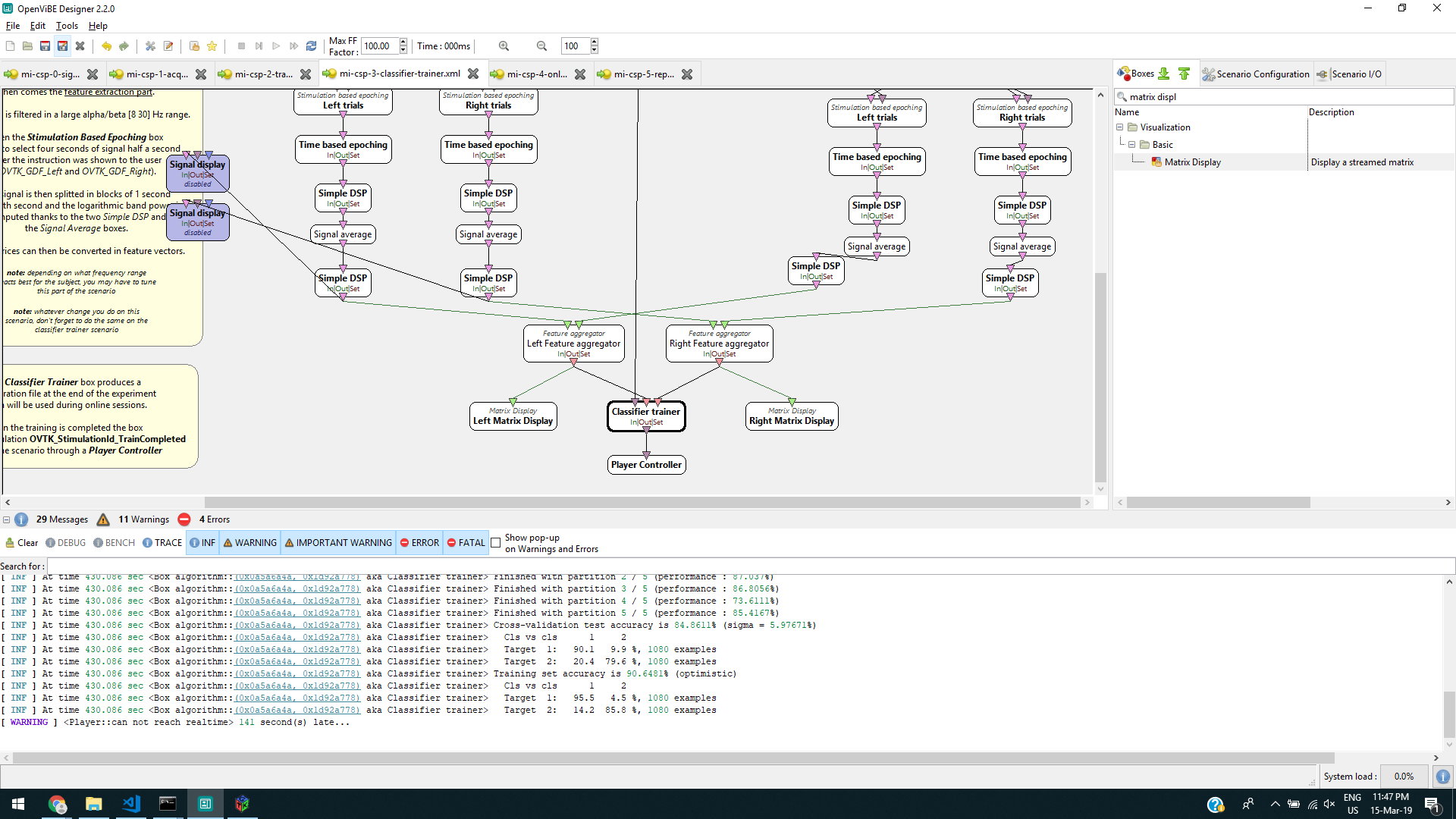Create a new scenario with the blank page icon
This screenshot has height=819, width=1456.
pos(10,46)
